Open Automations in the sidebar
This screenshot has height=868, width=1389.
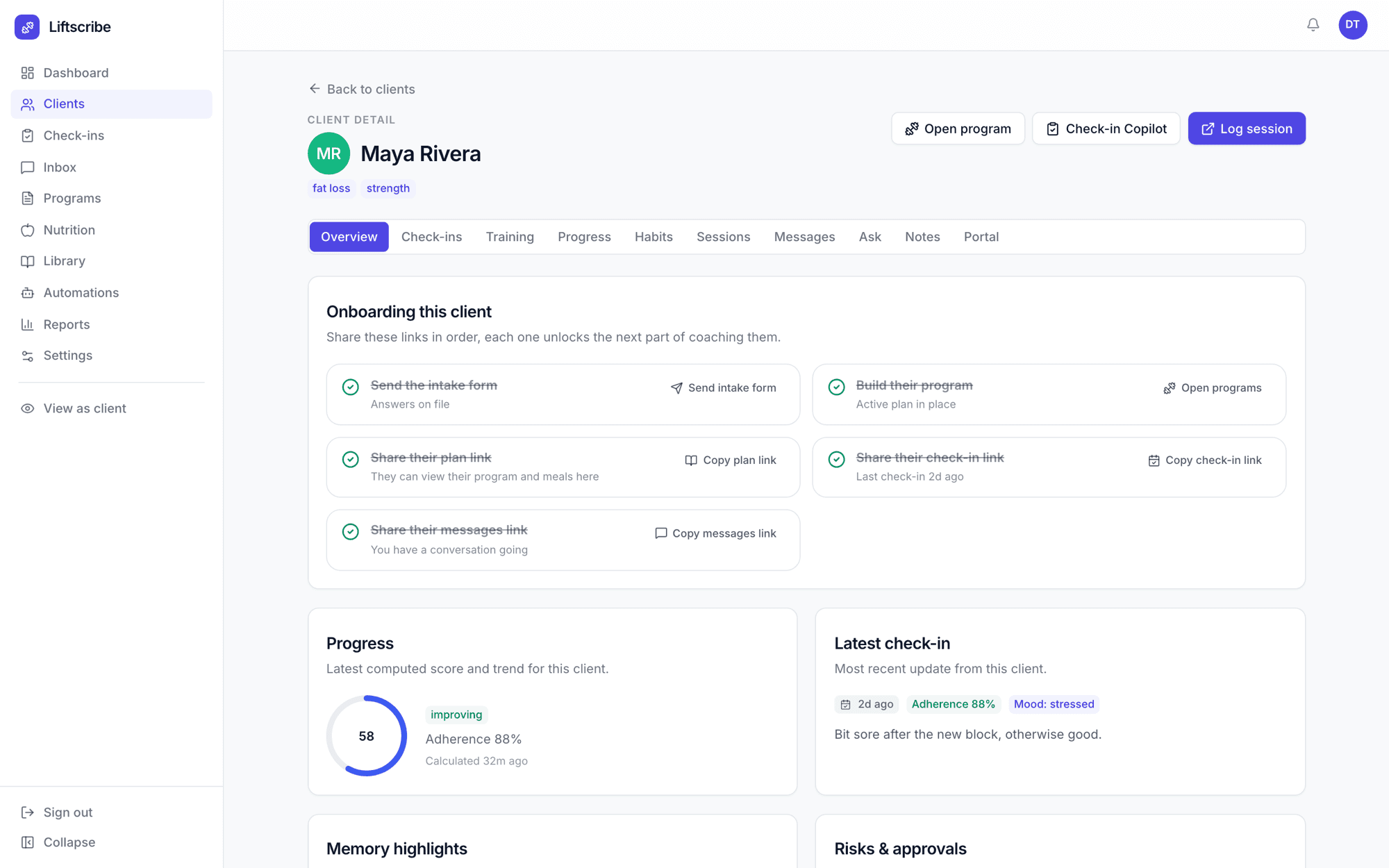[x=111, y=293]
